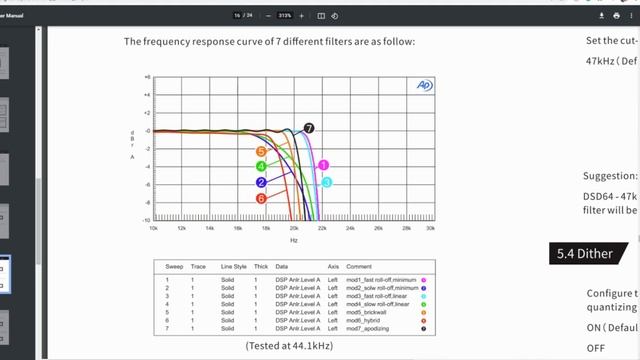Click the OFF option text
640x360 pixels.
[x=596, y=348]
